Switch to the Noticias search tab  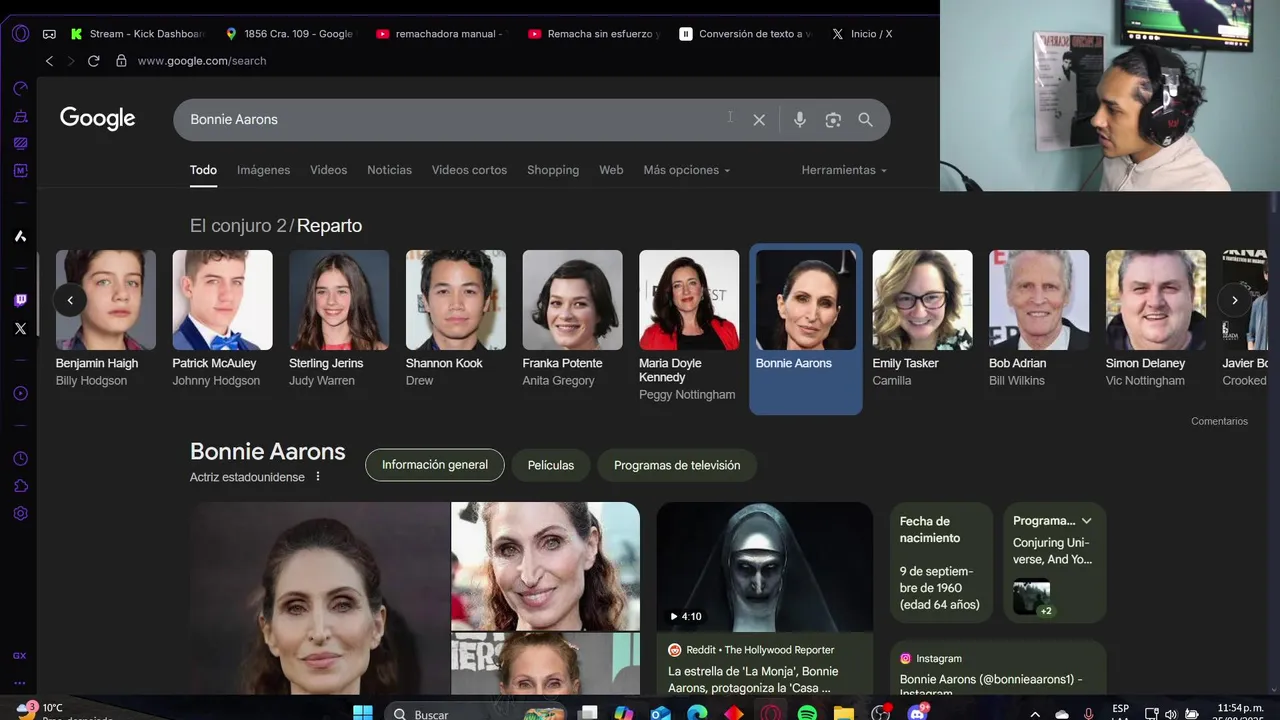click(x=389, y=170)
